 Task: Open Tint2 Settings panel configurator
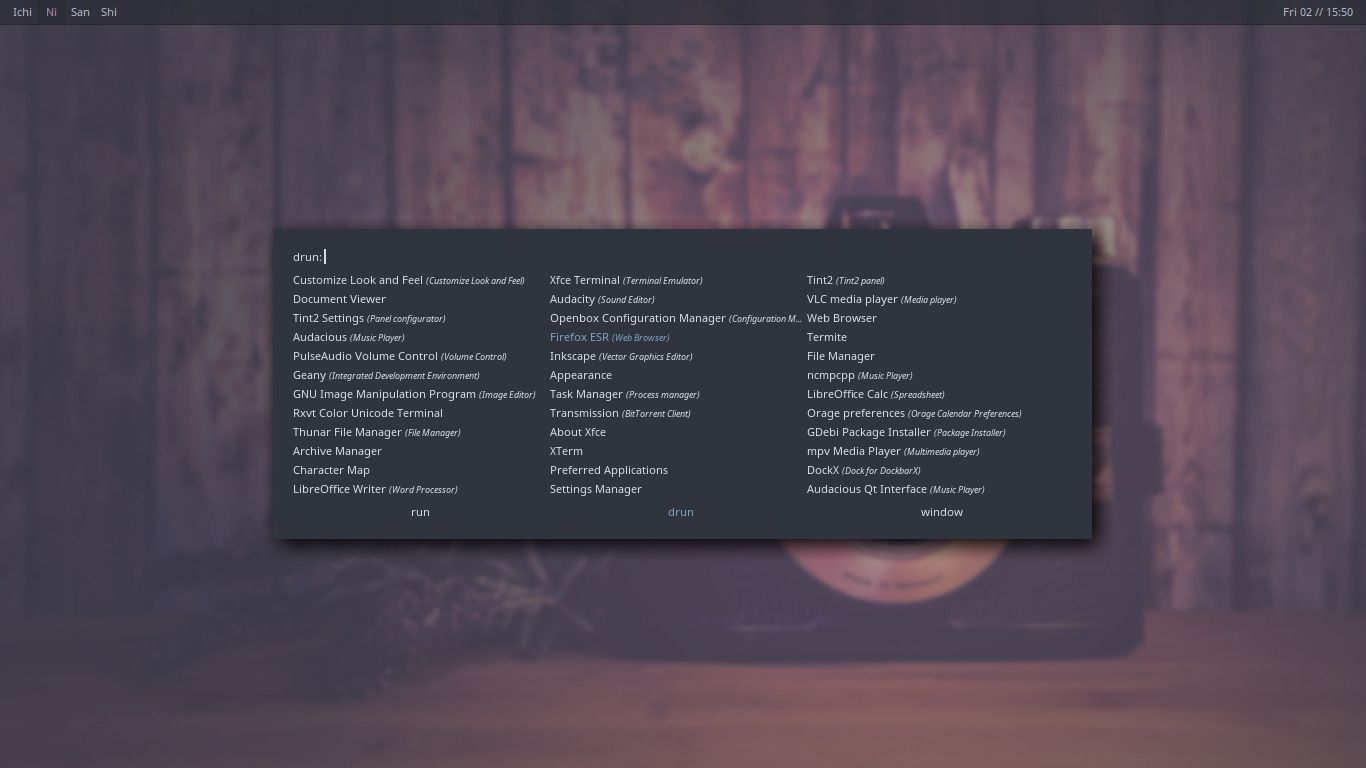pos(328,318)
